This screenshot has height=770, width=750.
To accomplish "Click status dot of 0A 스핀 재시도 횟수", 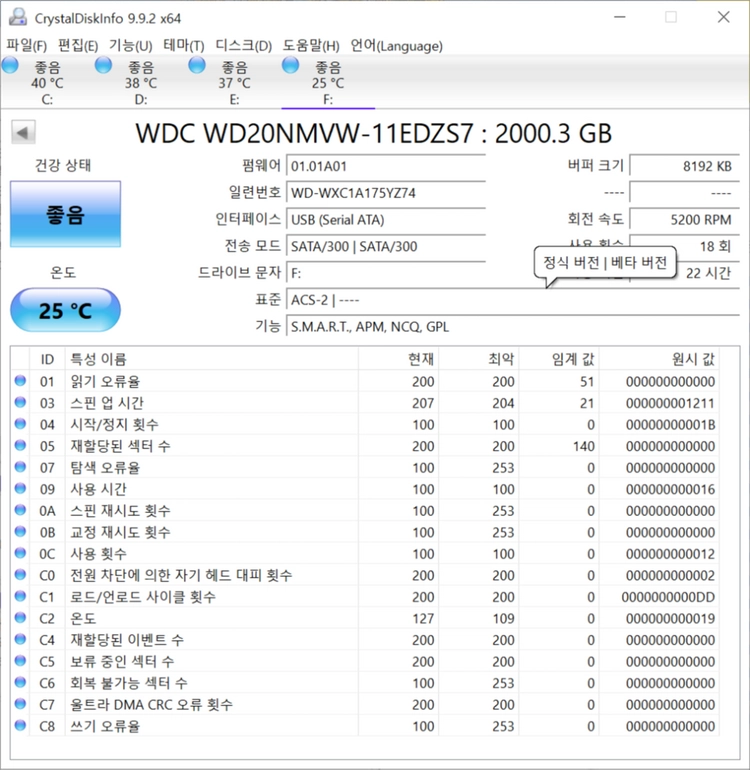I will [x=20, y=510].
